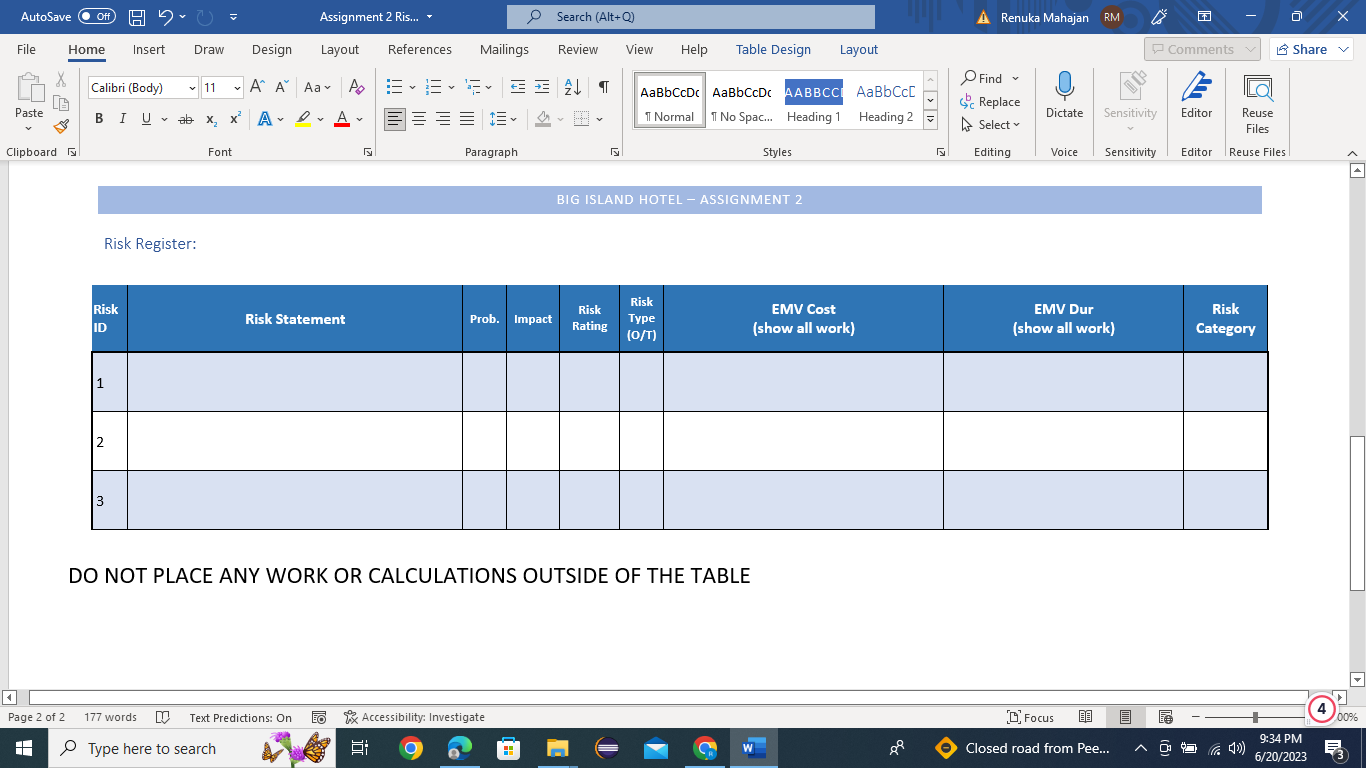This screenshot has width=1366, height=768.
Task: Open the Borders dropdown arrow
Action: pos(600,119)
